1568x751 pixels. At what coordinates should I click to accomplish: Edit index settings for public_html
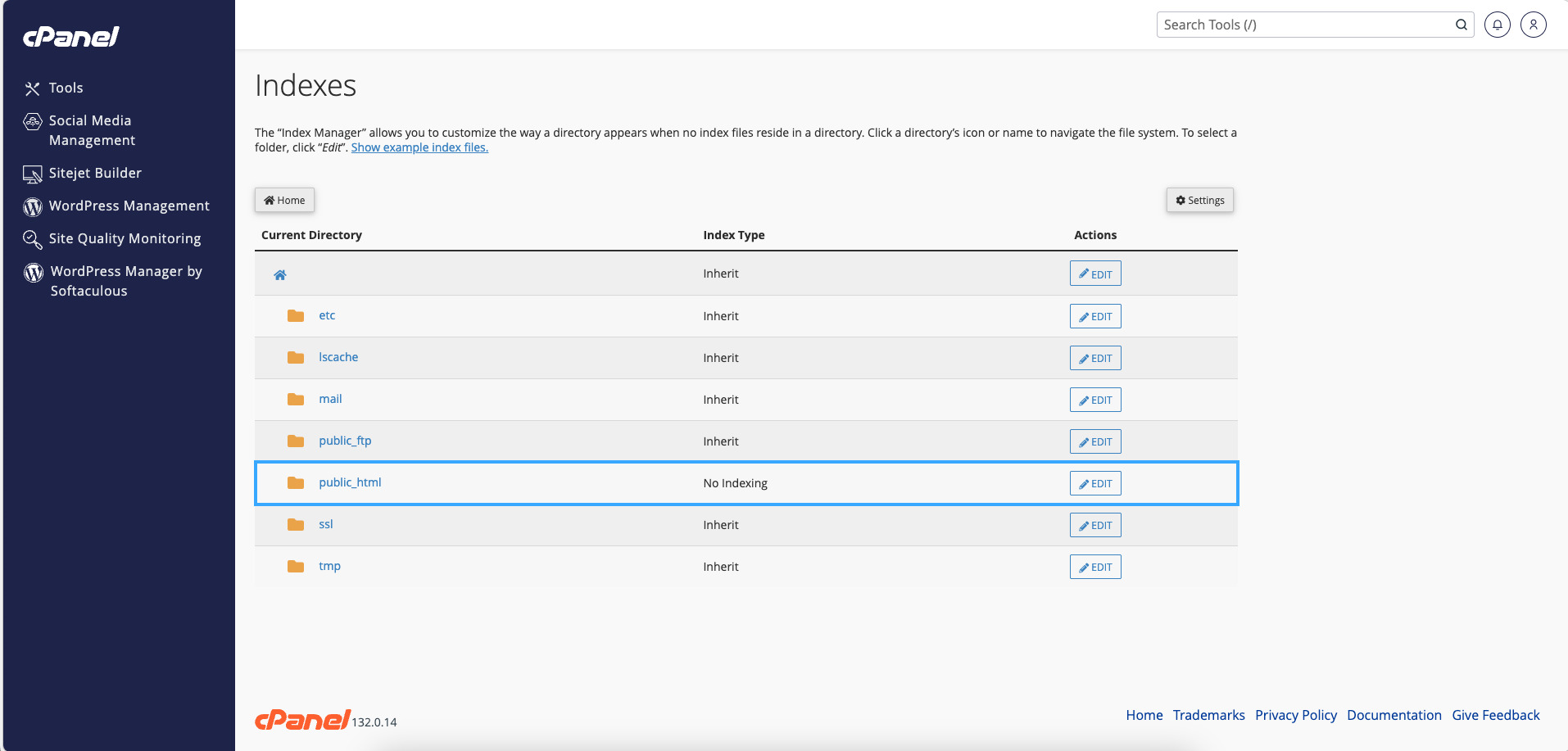(x=1094, y=484)
